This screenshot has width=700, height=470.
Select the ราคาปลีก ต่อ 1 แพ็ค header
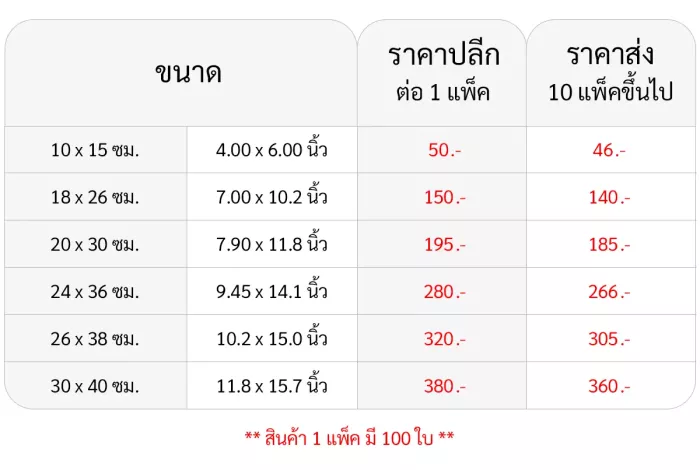443,73
